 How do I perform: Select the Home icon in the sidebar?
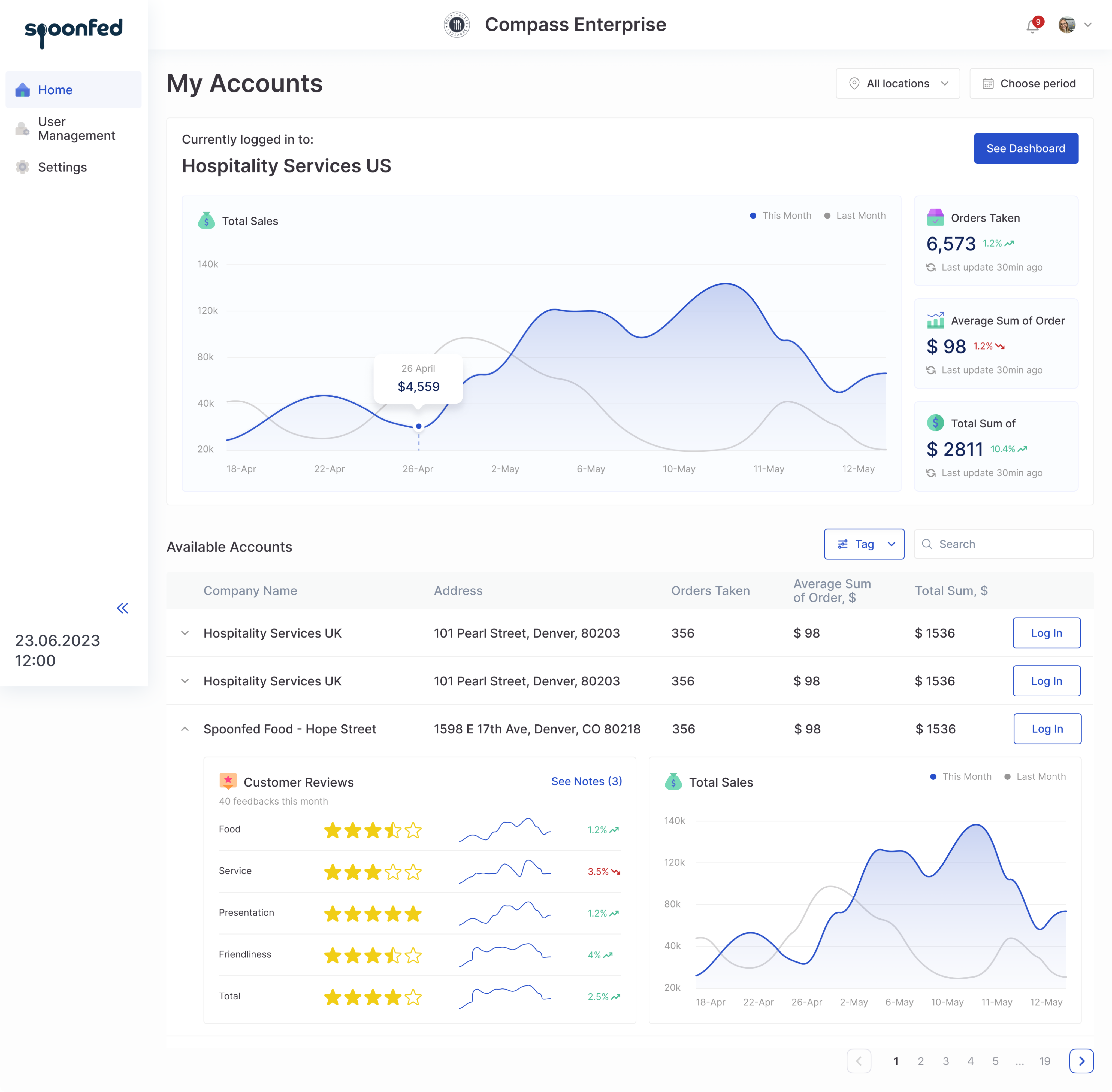(x=22, y=89)
